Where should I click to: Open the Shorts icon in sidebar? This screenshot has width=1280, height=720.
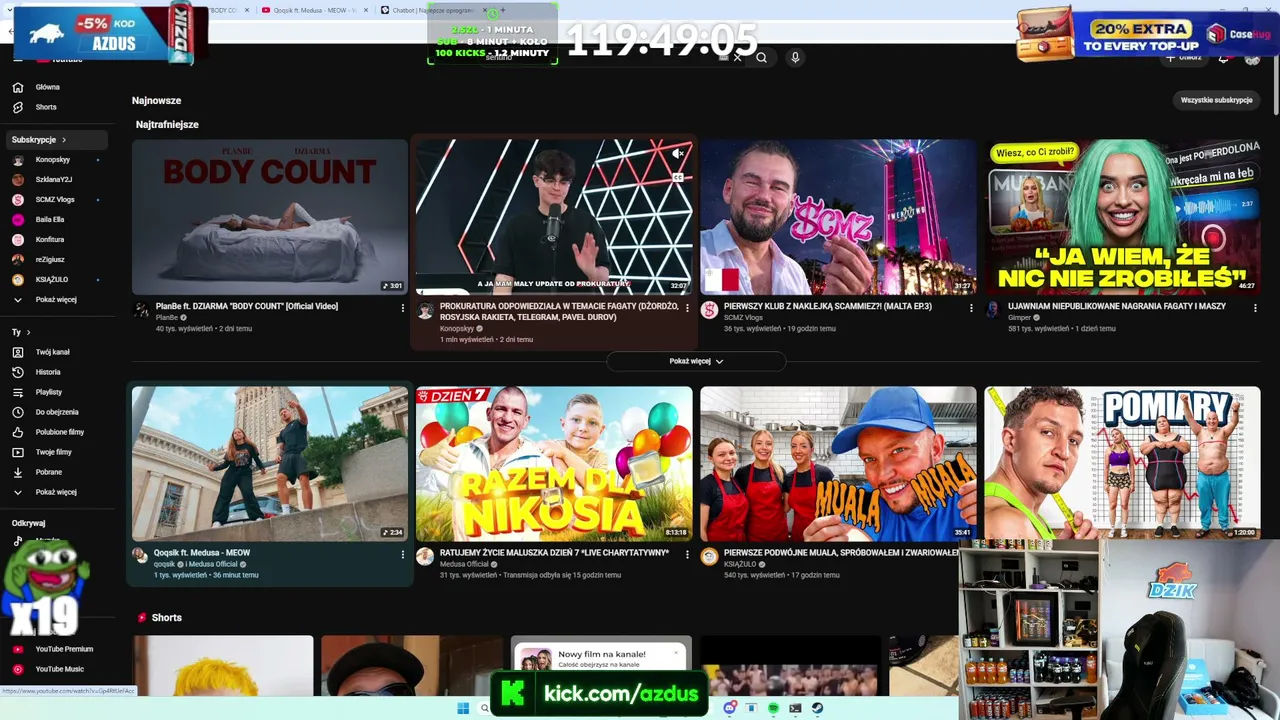click(18, 107)
